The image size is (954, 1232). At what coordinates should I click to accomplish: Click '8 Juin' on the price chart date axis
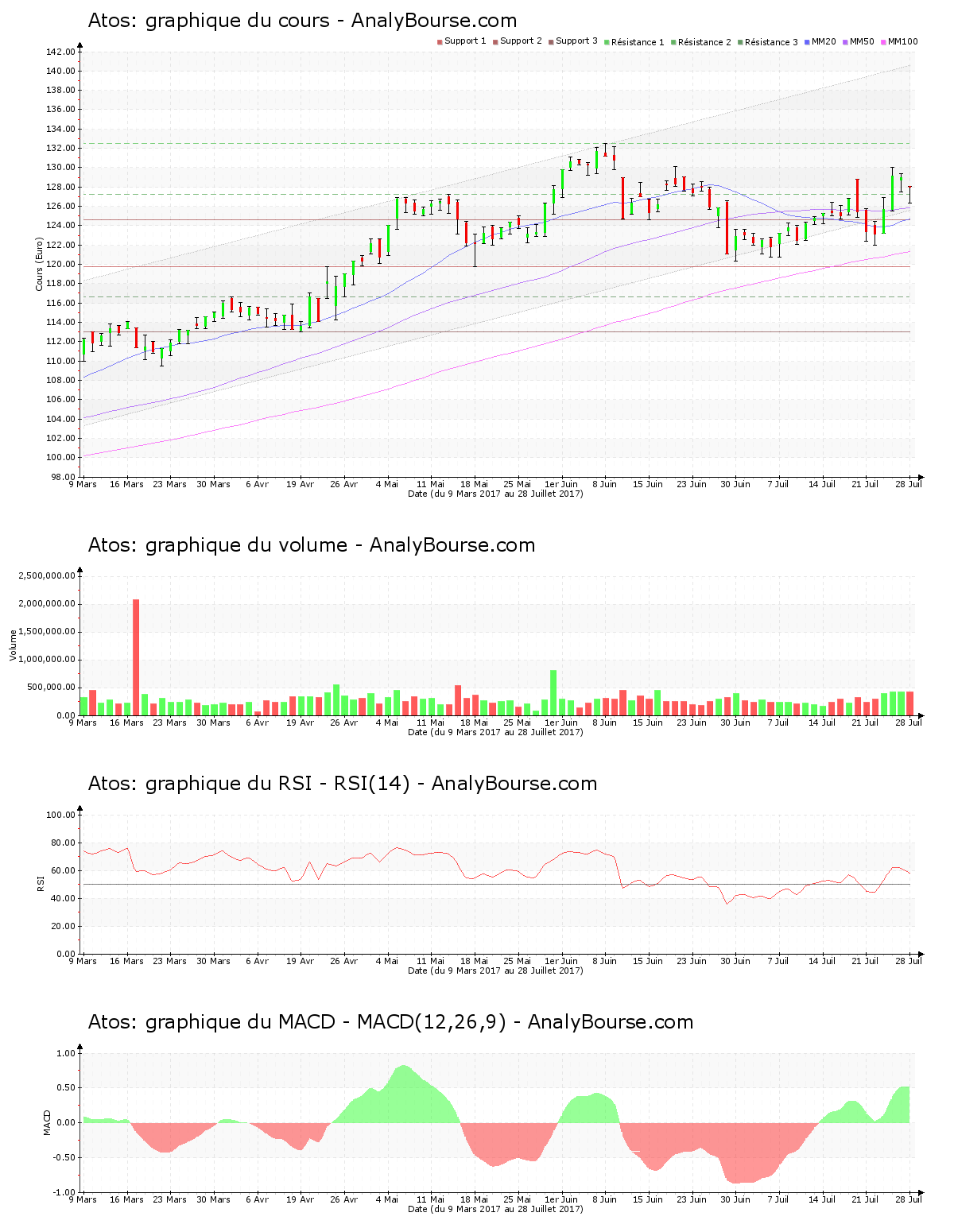coord(605,484)
